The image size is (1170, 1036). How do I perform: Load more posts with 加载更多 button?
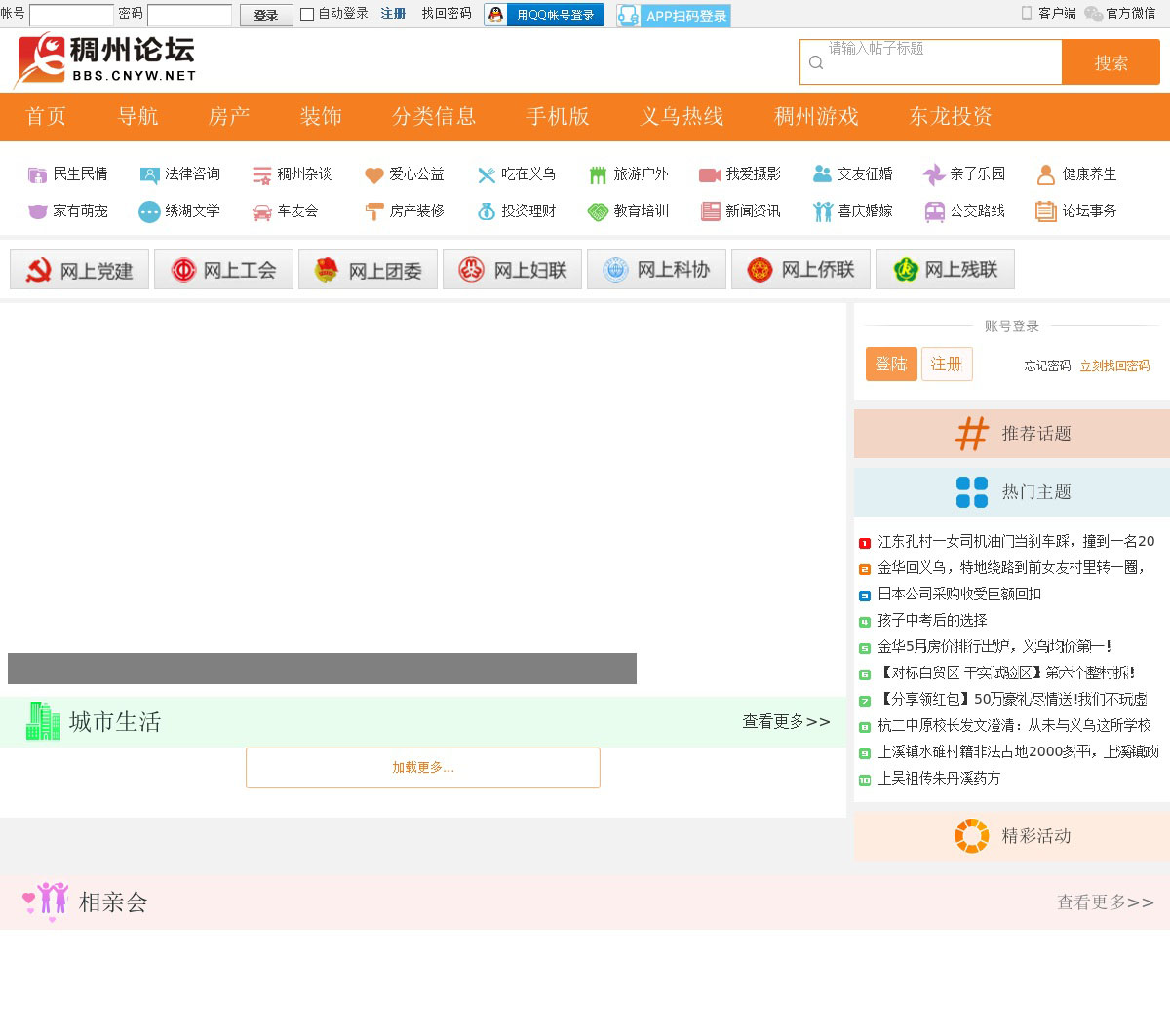coord(423,768)
